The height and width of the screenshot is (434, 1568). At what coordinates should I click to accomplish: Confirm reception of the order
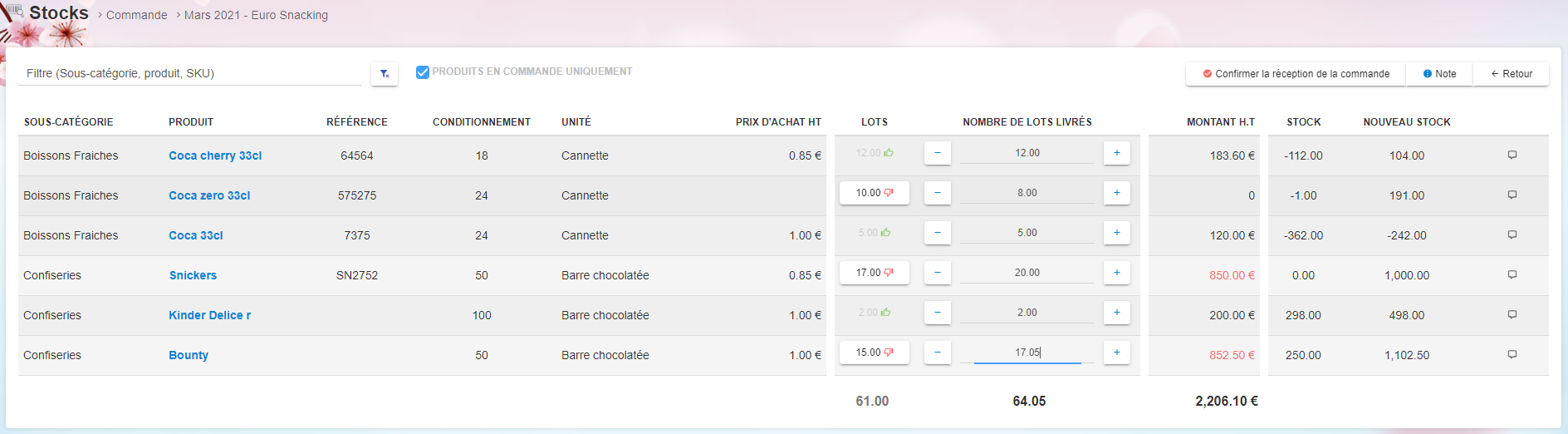coord(1296,74)
